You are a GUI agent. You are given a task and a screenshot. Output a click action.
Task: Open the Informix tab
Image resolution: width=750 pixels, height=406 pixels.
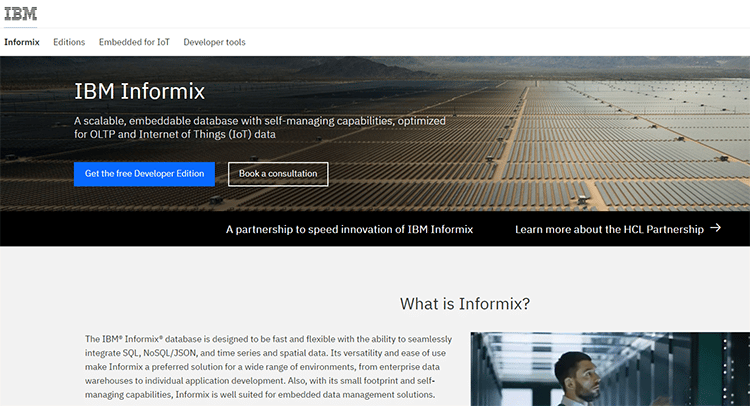[x=22, y=42]
